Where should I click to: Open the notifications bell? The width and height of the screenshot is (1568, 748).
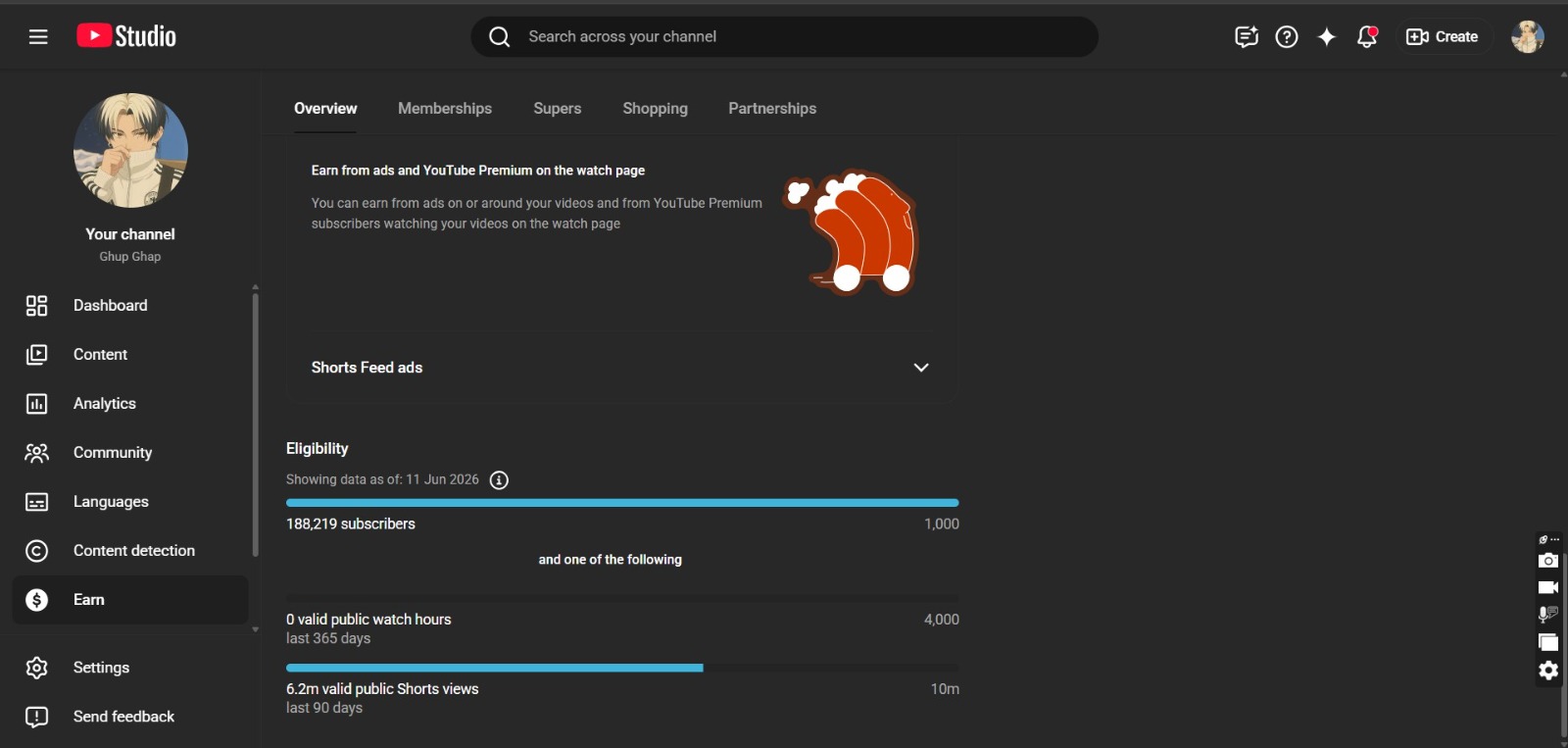tap(1367, 37)
